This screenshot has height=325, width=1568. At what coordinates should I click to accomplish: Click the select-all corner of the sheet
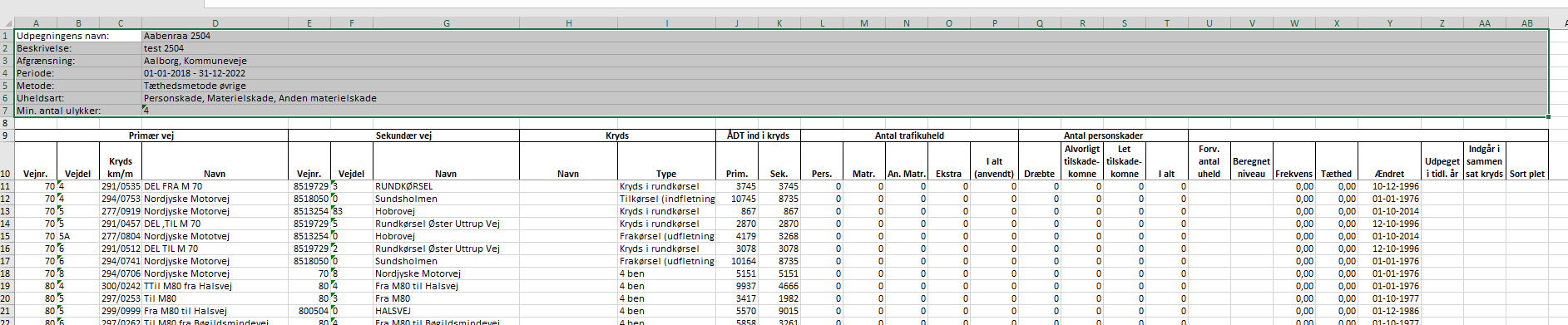(6, 23)
